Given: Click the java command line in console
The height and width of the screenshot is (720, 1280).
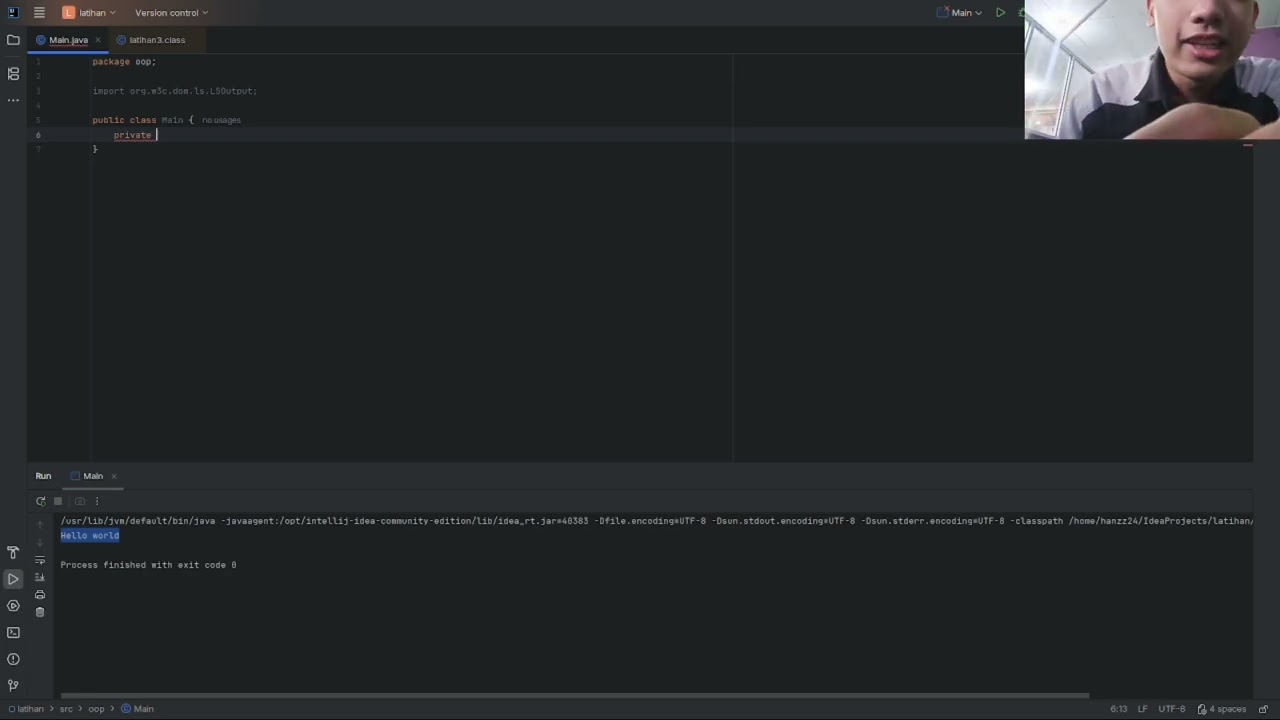Looking at the screenshot, I should [656, 521].
